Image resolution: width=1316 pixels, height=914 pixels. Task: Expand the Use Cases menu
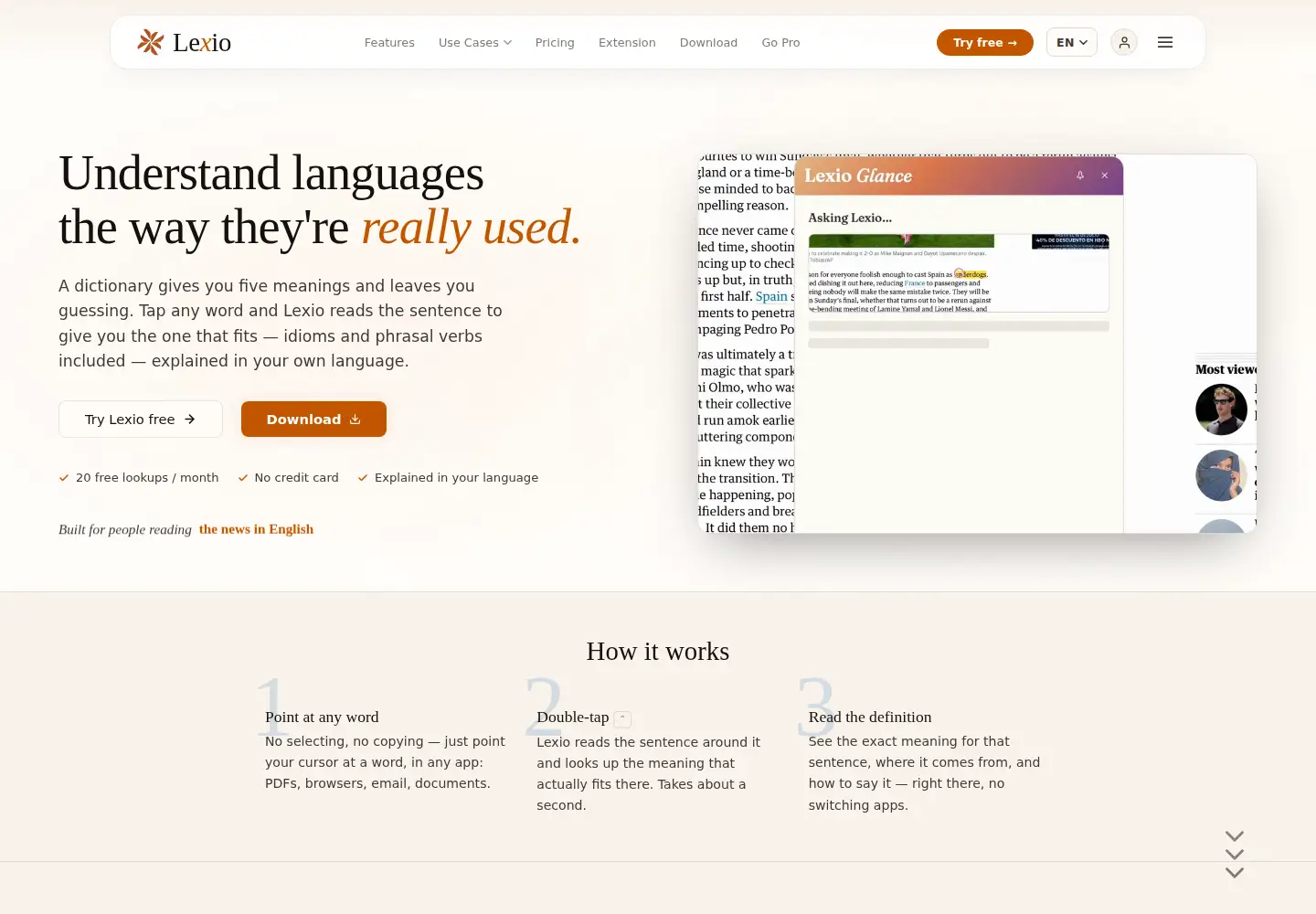475,43
